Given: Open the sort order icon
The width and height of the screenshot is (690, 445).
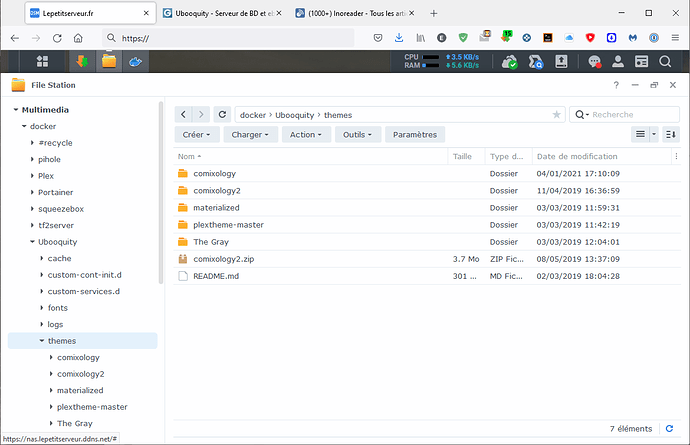Looking at the screenshot, I should (671, 134).
